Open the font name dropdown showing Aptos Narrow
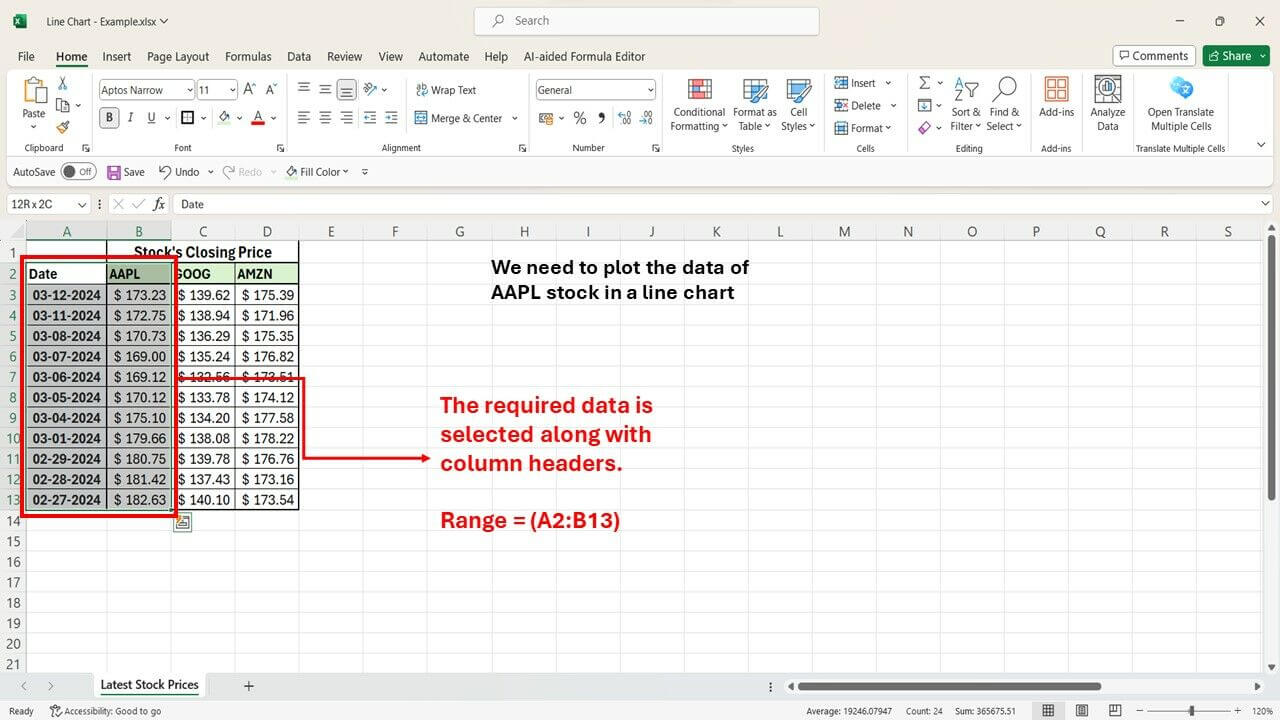This screenshot has width=1280, height=720. (189, 90)
